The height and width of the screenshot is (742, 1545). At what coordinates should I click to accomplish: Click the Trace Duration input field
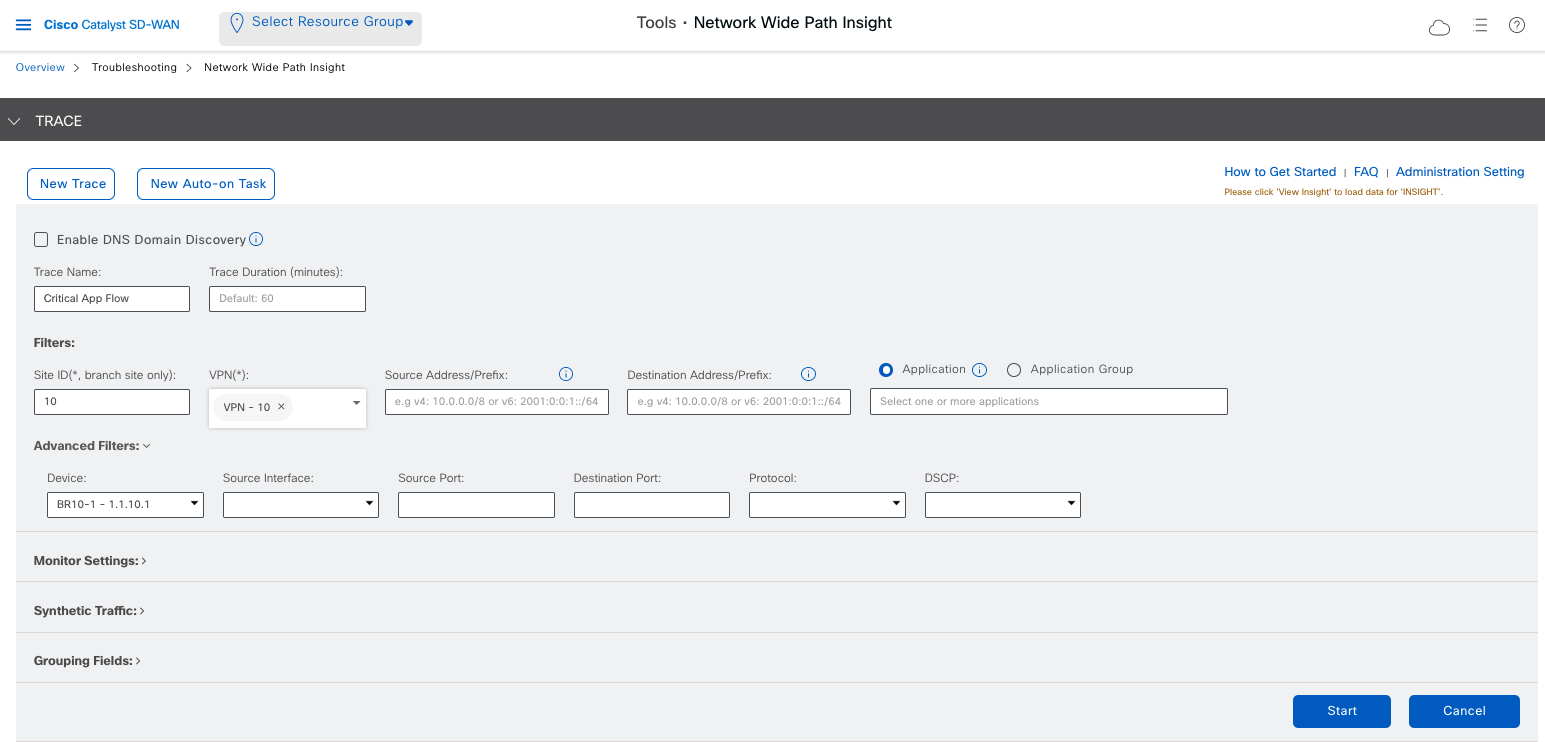[287, 299]
